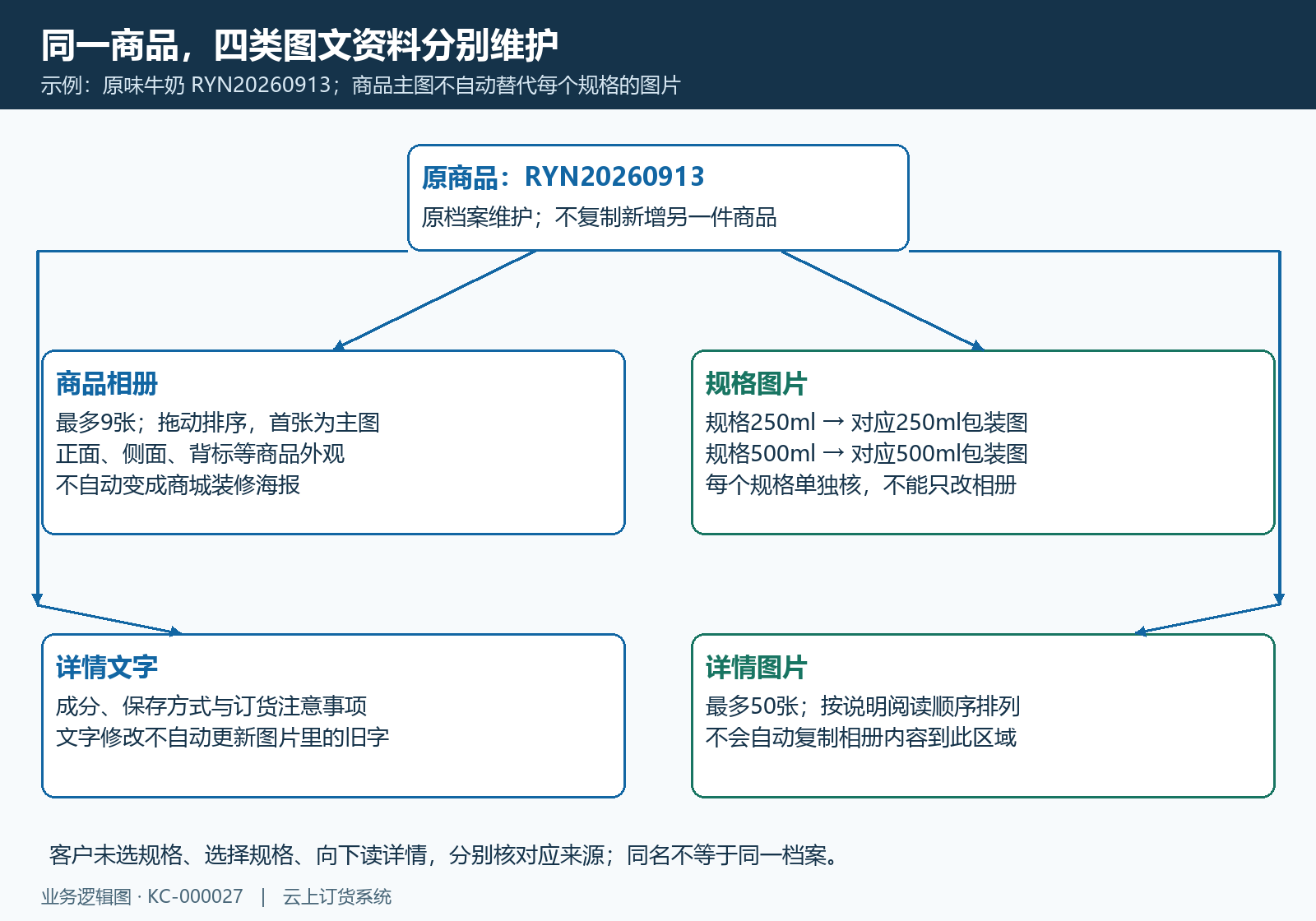Click the line 不会自动复制相册内容到此区域

point(861,738)
